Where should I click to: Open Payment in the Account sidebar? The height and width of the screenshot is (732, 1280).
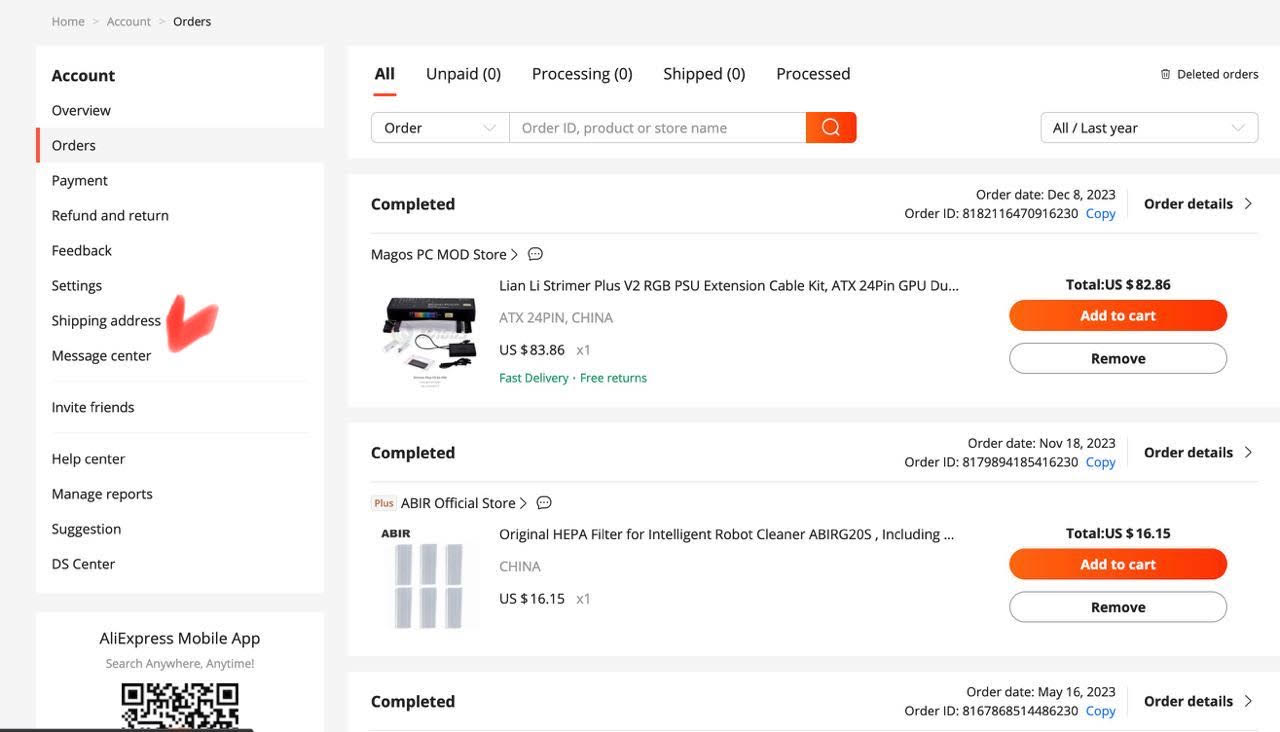[x=80, y=180]
